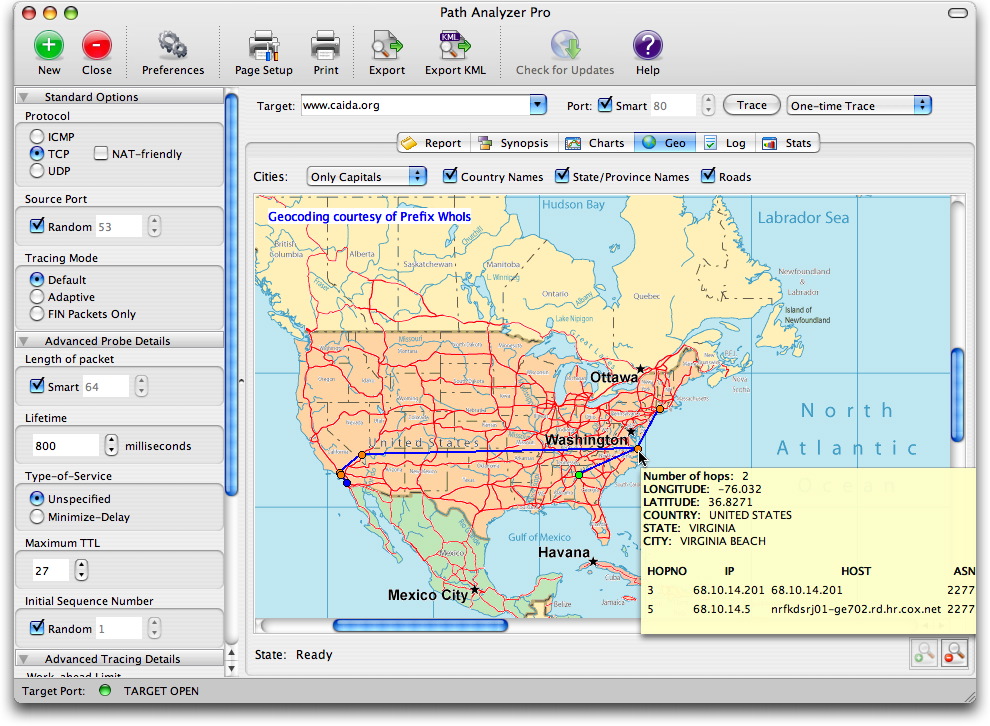
Task: Select the ICMP protocol radio button
Action: pos(37,136)
